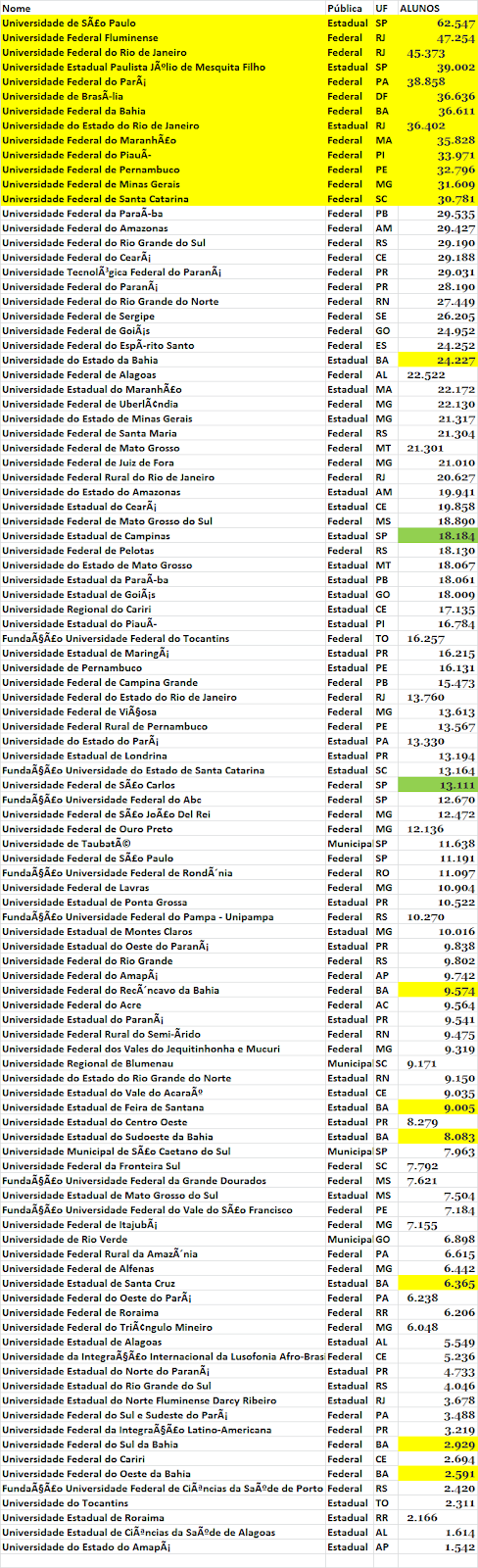Click "Universidade Estadual de Feira de Santana"
The image size is (478, 1568).
tap(103, 1108)
